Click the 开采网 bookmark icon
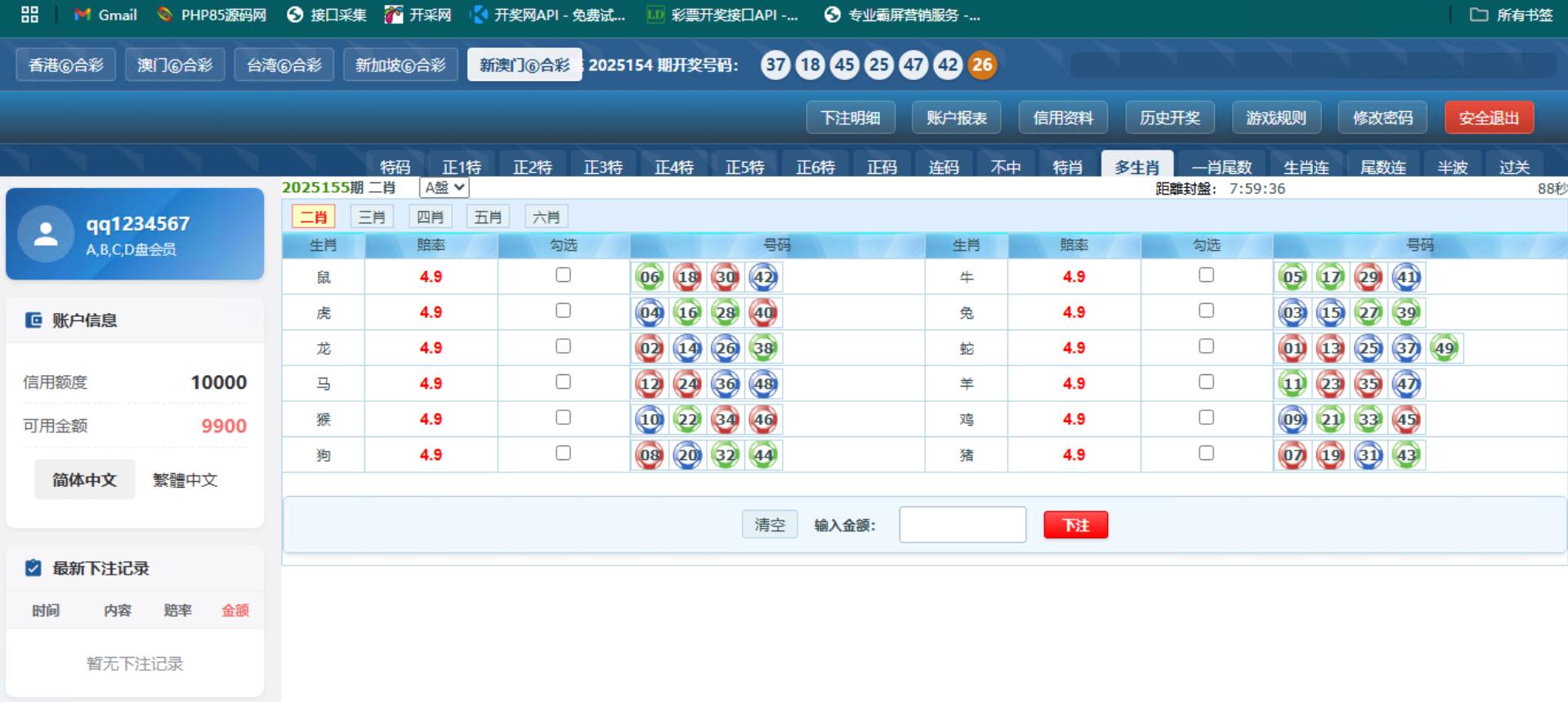Viewport: 1568px width, 702px height. click(x=394, y=15)
